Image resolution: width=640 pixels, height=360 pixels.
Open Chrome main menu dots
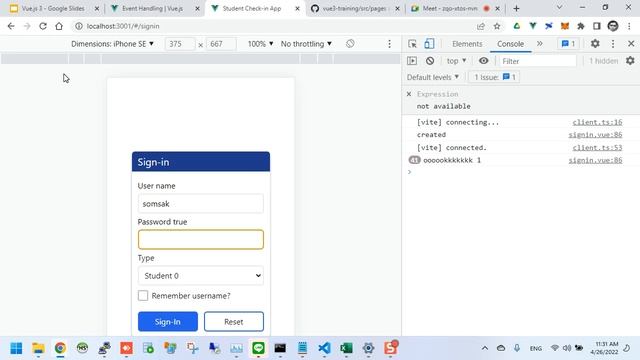point(629,26)
